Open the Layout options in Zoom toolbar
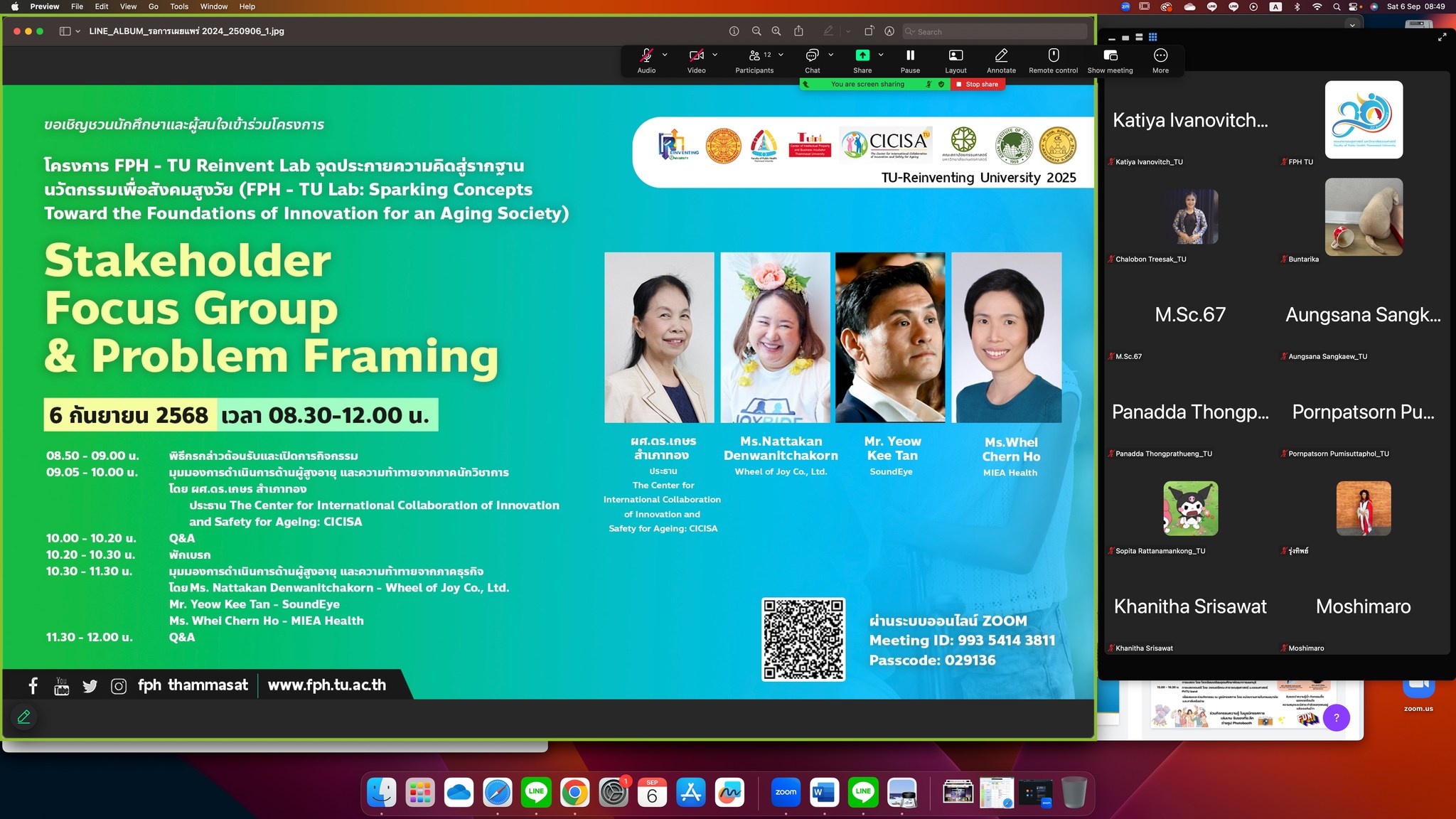 [955, 60]
